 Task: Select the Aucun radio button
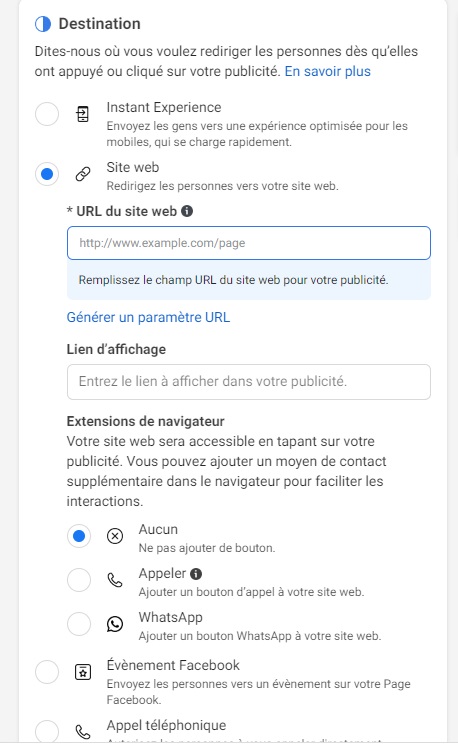pos(79,536)
